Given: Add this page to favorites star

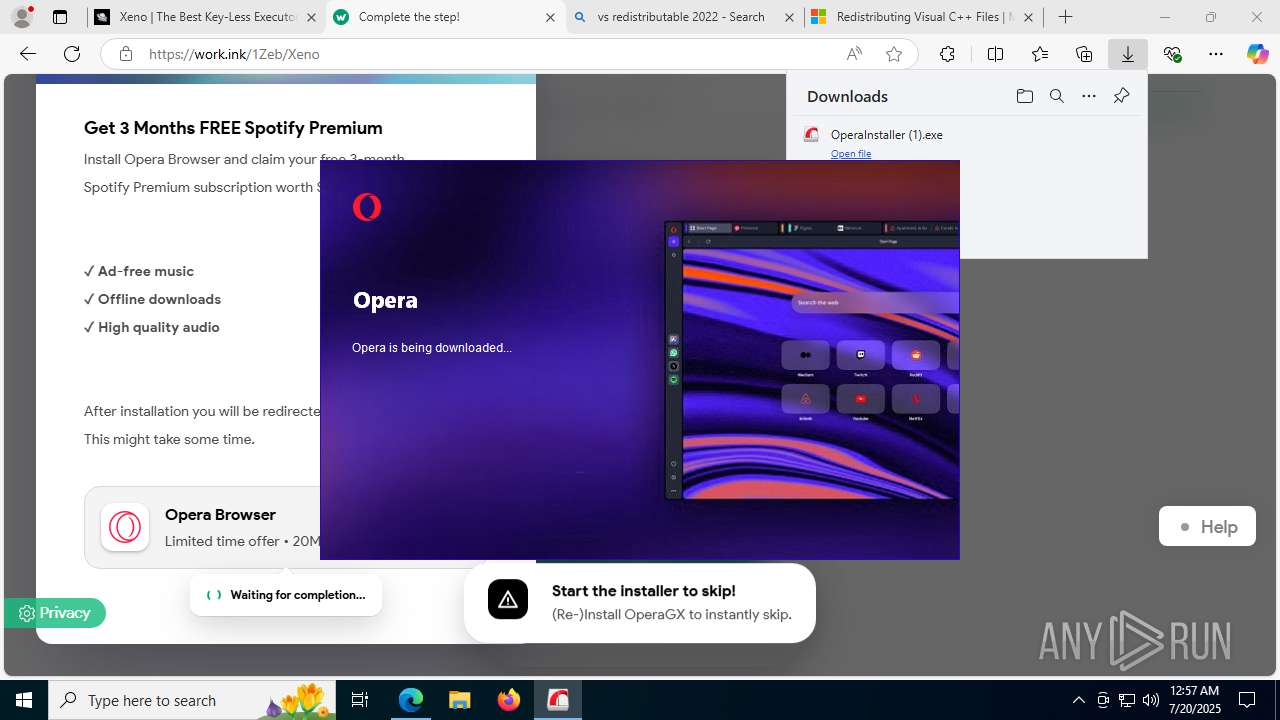Looking at the screenshot, I should point(894,54).
